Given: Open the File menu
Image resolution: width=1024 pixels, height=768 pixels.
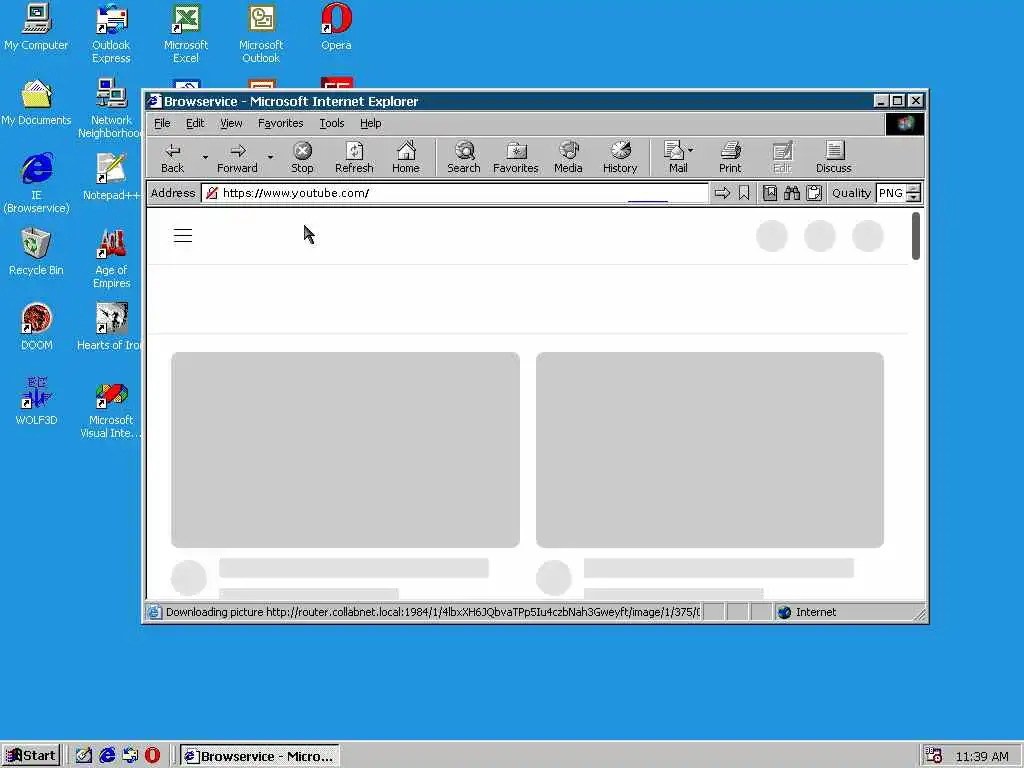Looking at the screenshot, I should [162, 123].
